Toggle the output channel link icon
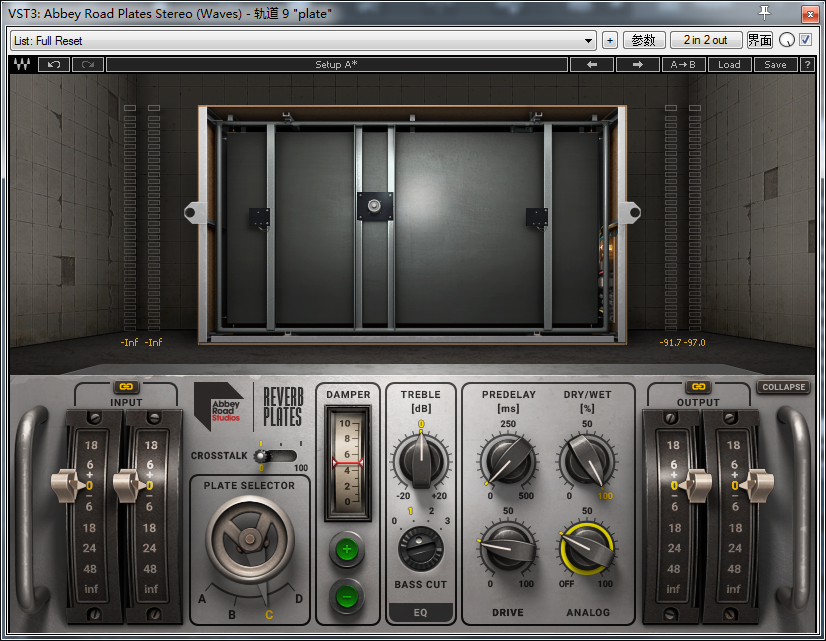 tap(699, 387)
